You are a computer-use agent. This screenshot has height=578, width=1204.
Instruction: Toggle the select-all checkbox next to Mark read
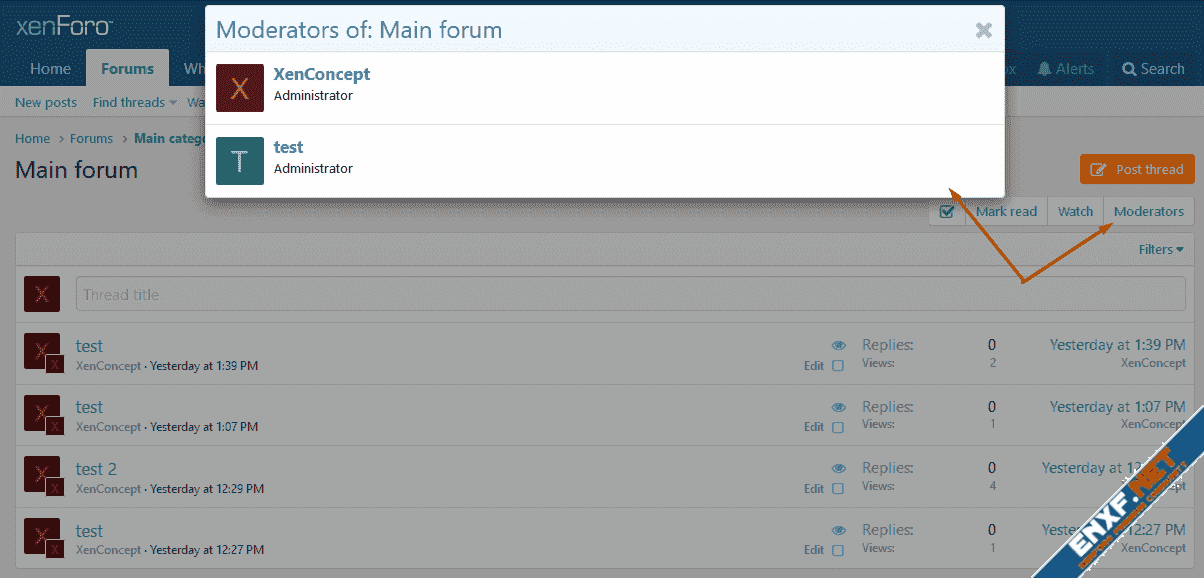[x=946, y=212]
